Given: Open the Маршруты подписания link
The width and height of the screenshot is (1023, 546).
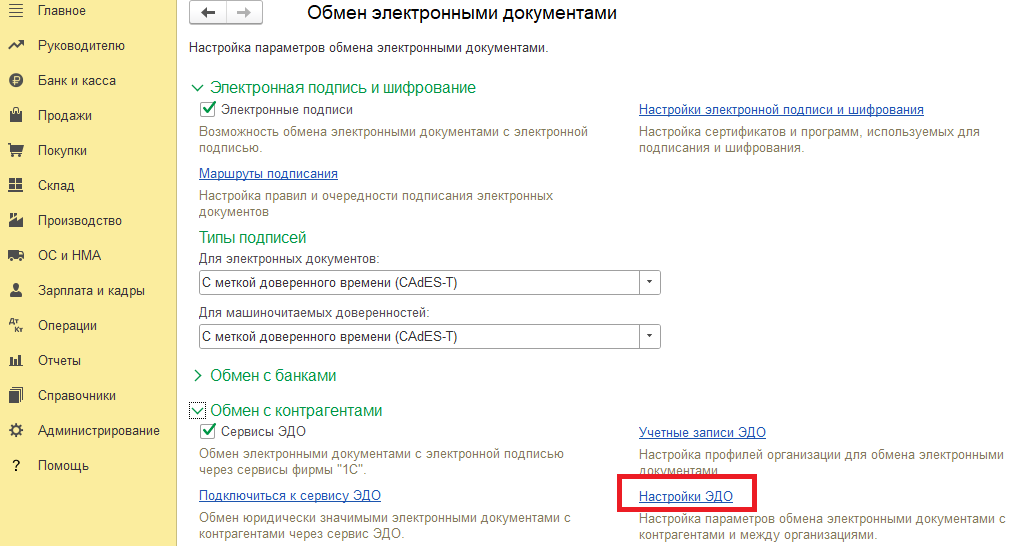Looking at the screenshot, I should pyautogui.click(x=268, y=174).
